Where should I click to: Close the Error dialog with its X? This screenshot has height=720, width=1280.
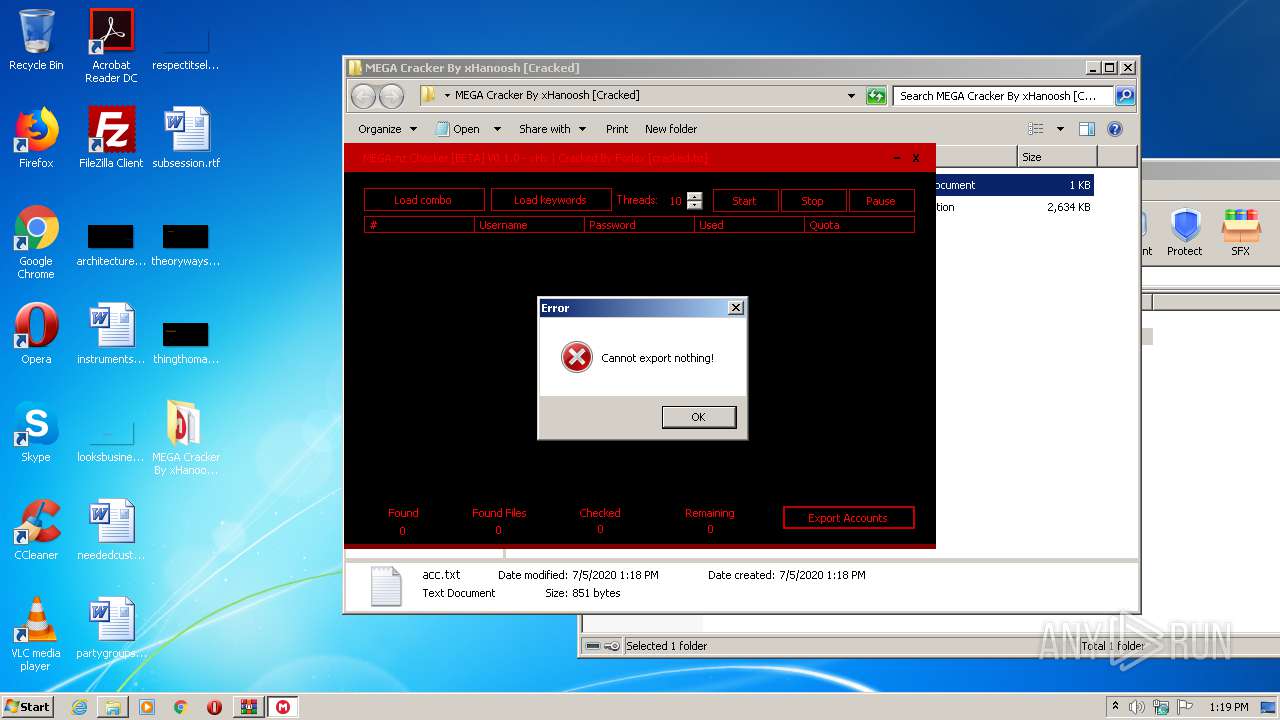tap(736, 308)
